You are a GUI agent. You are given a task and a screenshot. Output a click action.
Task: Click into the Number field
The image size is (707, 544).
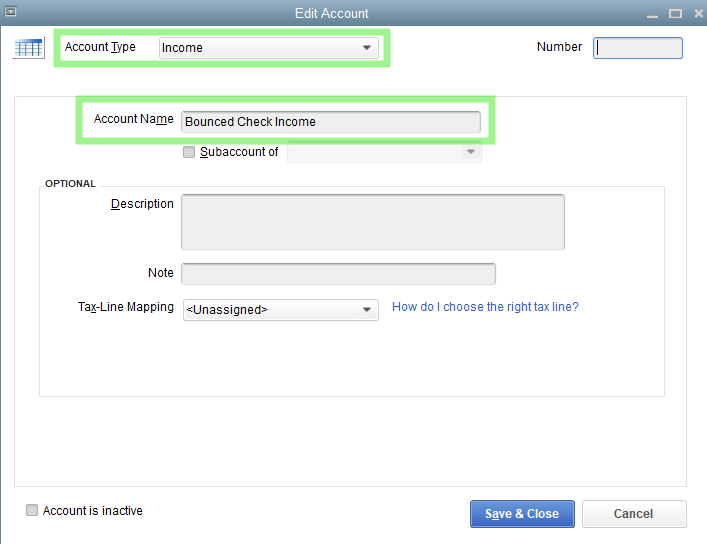(638, 48)
